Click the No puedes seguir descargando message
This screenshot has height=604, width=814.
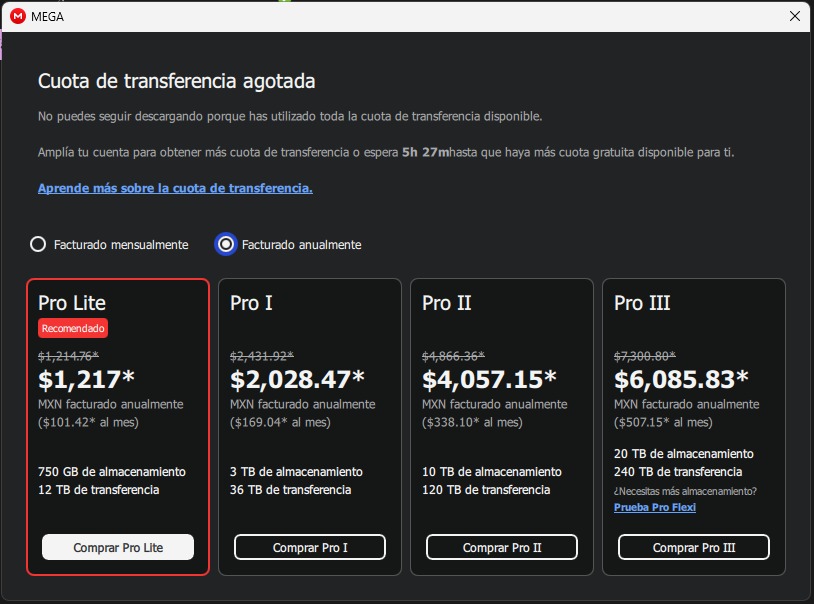tap(290, 116)
